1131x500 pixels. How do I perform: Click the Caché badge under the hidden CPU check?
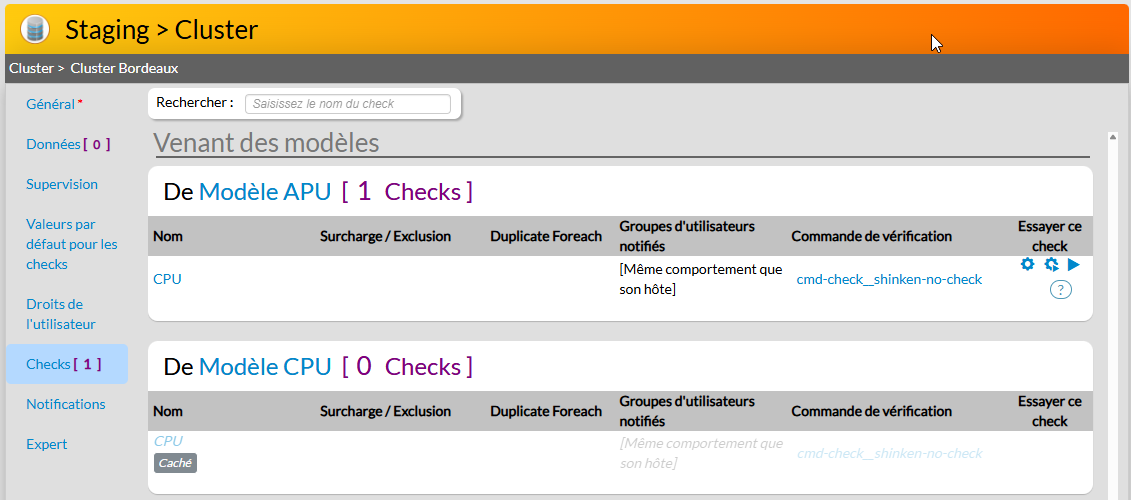point(175,463)
